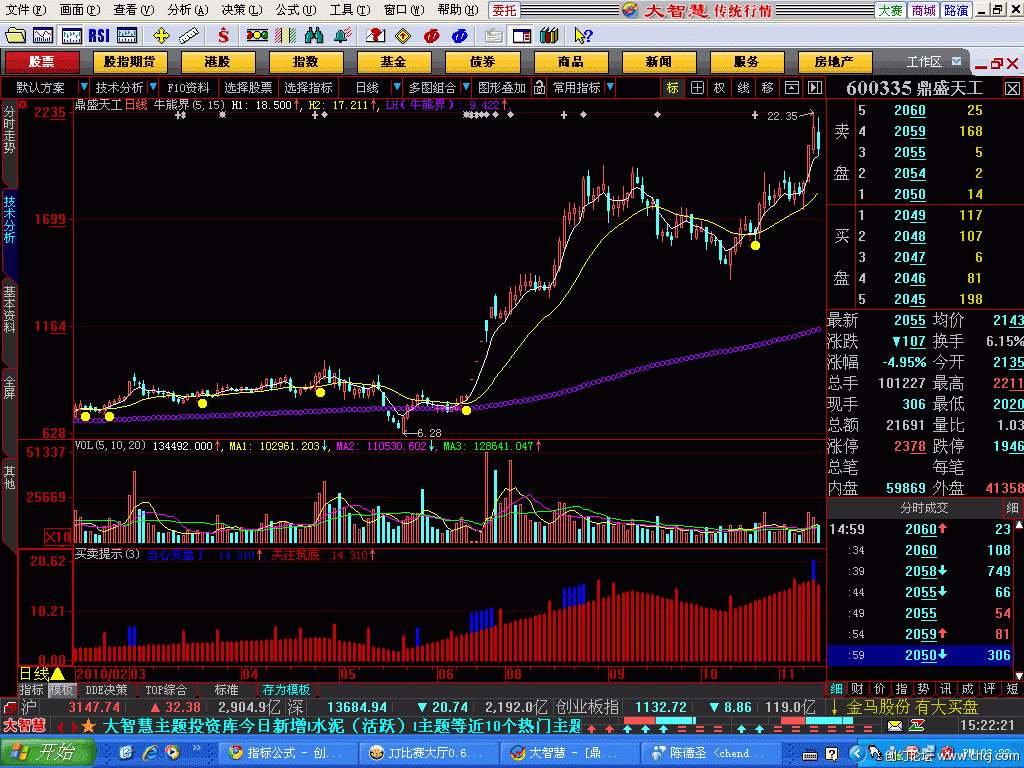Click Internet Explorer quick launch icon
The height and width of the screenshot is (768, 1024).
(150, 752)
